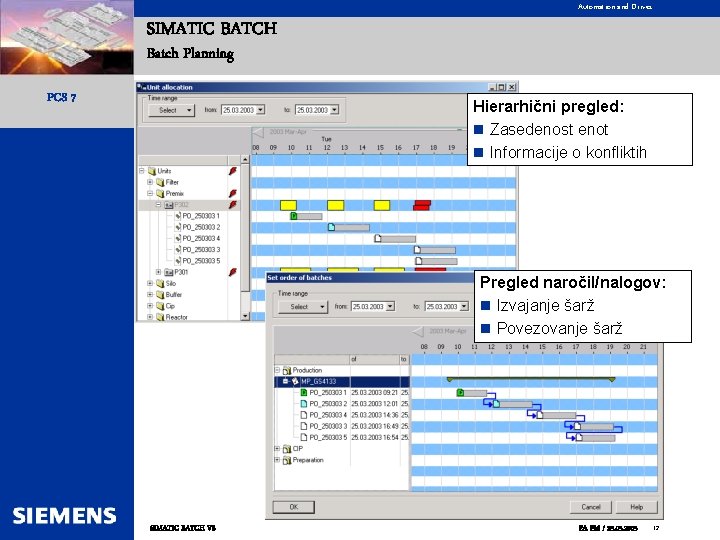The image size is (720, 540).
Task: Expand the Filter folder node
Action: [150, 182]
